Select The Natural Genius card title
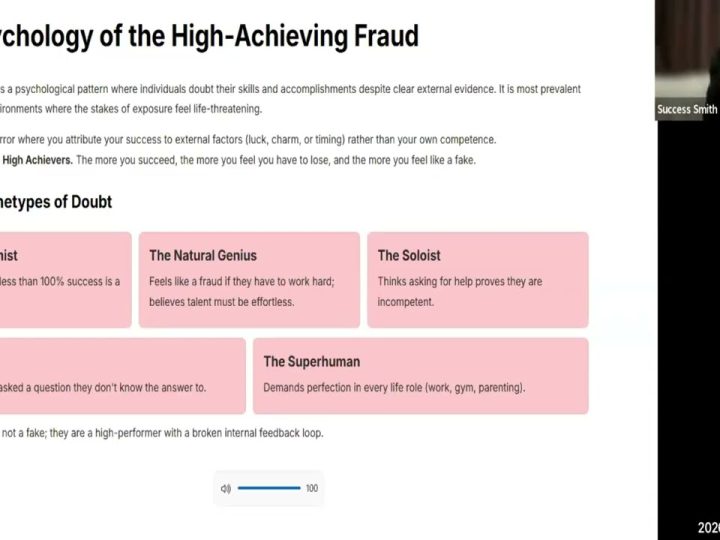Image resolution: width=720 pixels, height=540 pixels. 203,255
